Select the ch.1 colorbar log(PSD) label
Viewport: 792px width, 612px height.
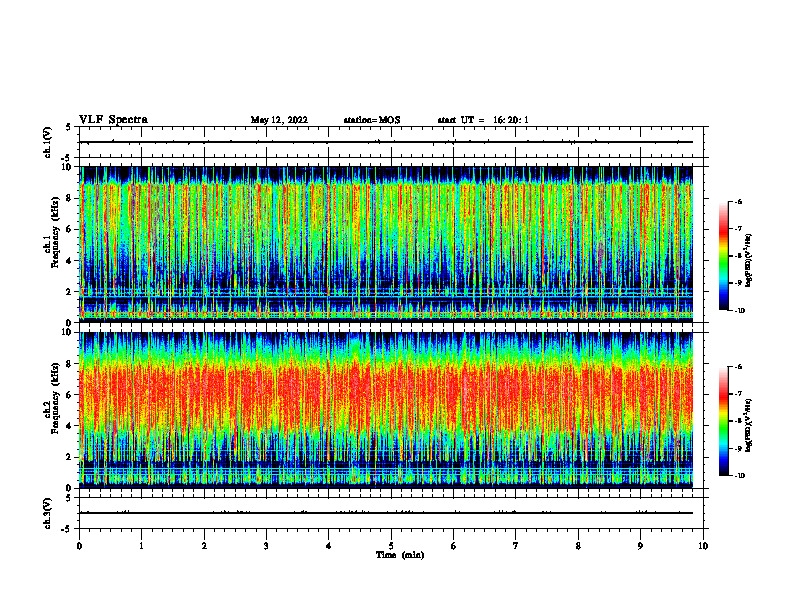(749, 261)
